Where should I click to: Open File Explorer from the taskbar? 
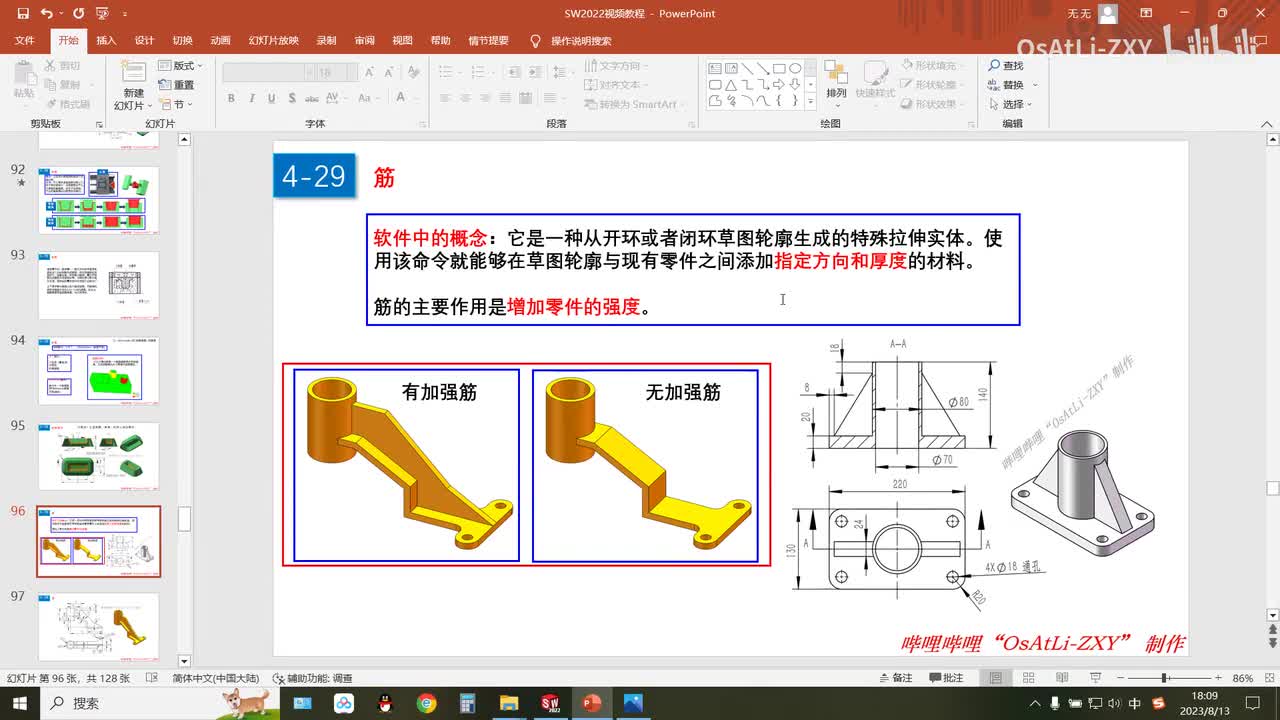tap(508, 703)
